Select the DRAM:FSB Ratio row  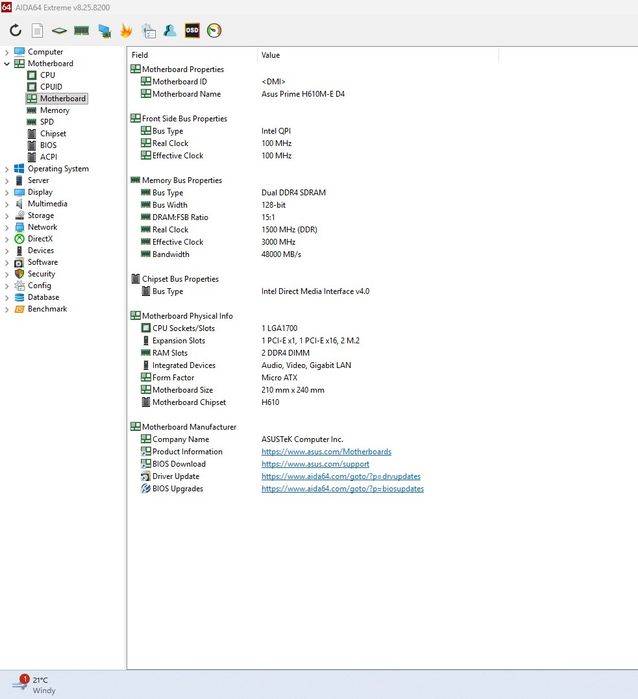tap(208, 217)
